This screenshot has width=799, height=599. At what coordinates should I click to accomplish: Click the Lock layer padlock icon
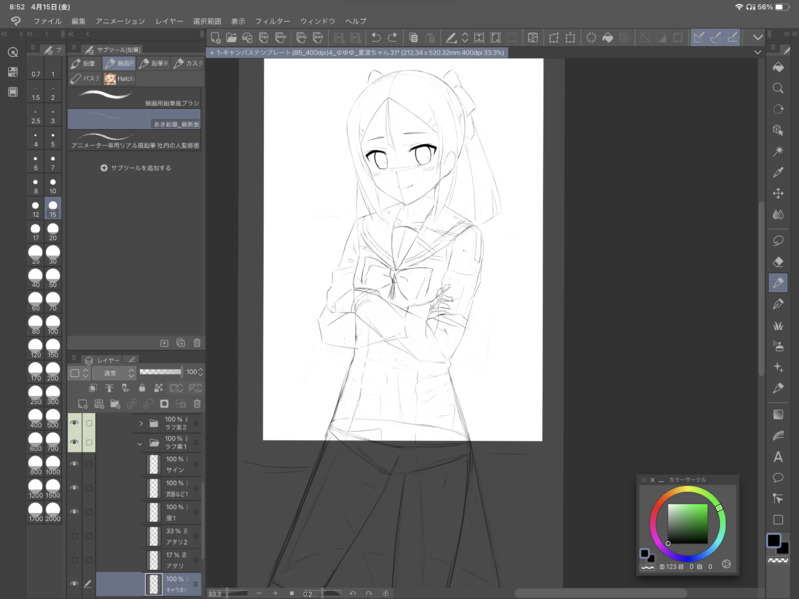[142, 388]
